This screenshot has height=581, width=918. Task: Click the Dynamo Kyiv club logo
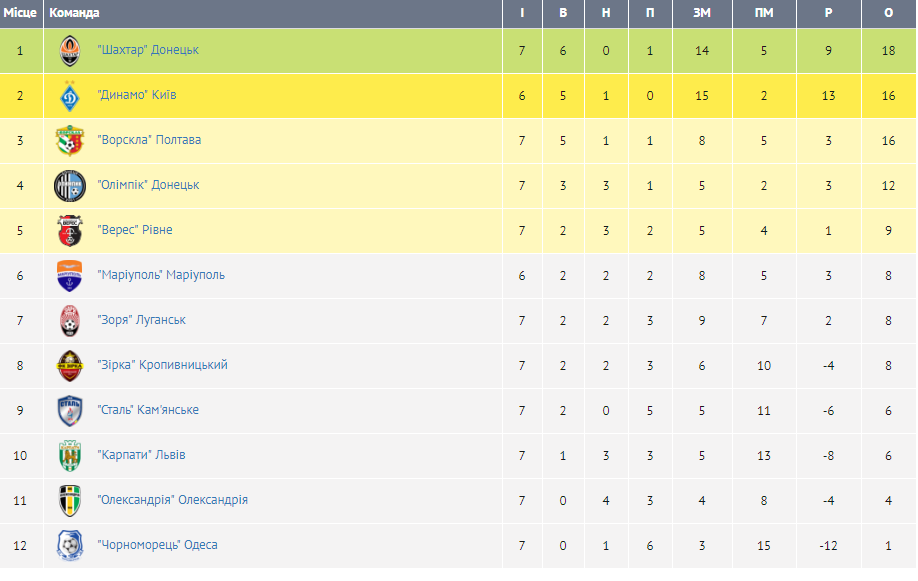(x=69, y=95)
